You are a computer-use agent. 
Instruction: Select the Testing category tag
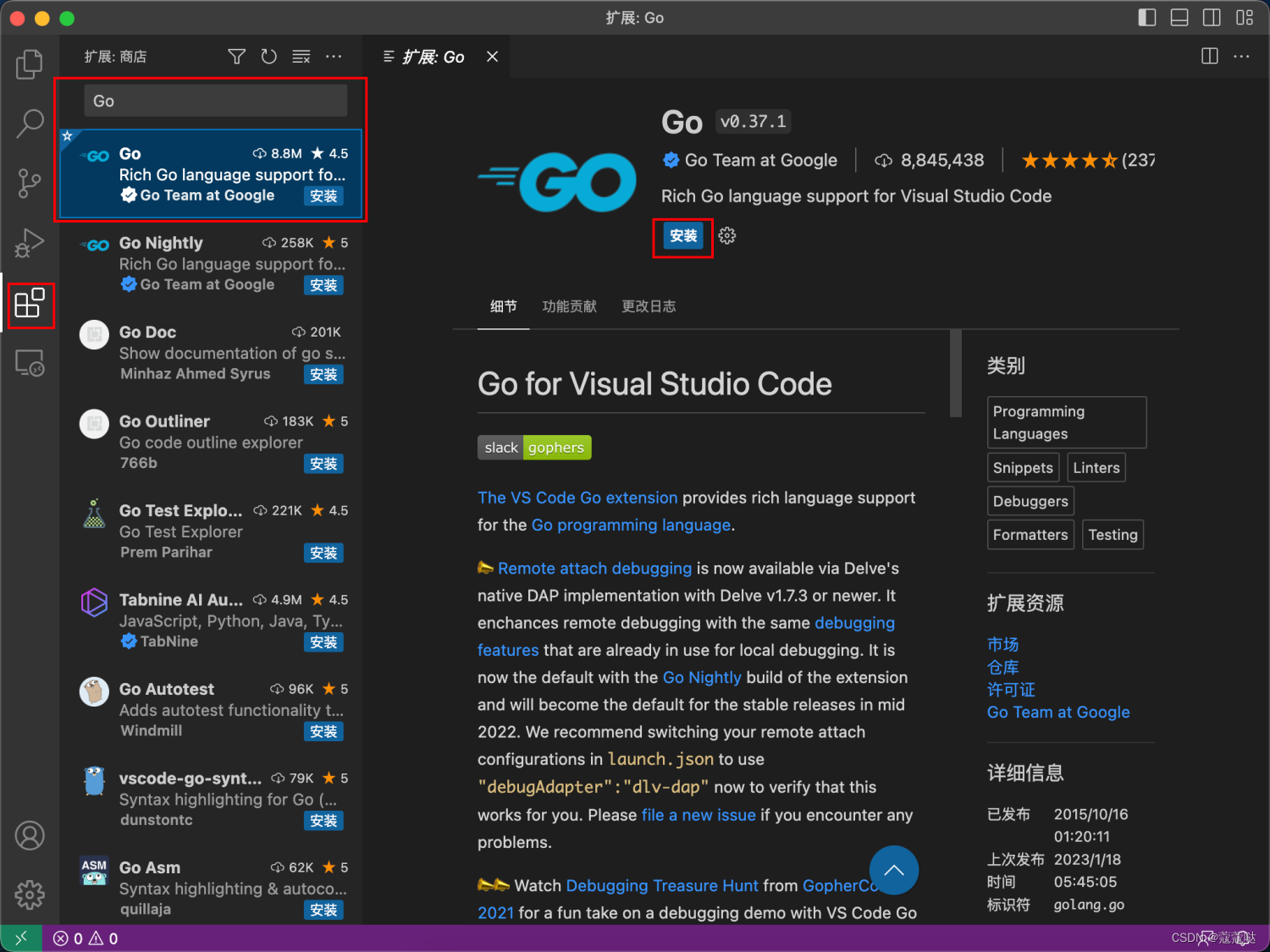pyautogui.click(x=1113, y=535)
